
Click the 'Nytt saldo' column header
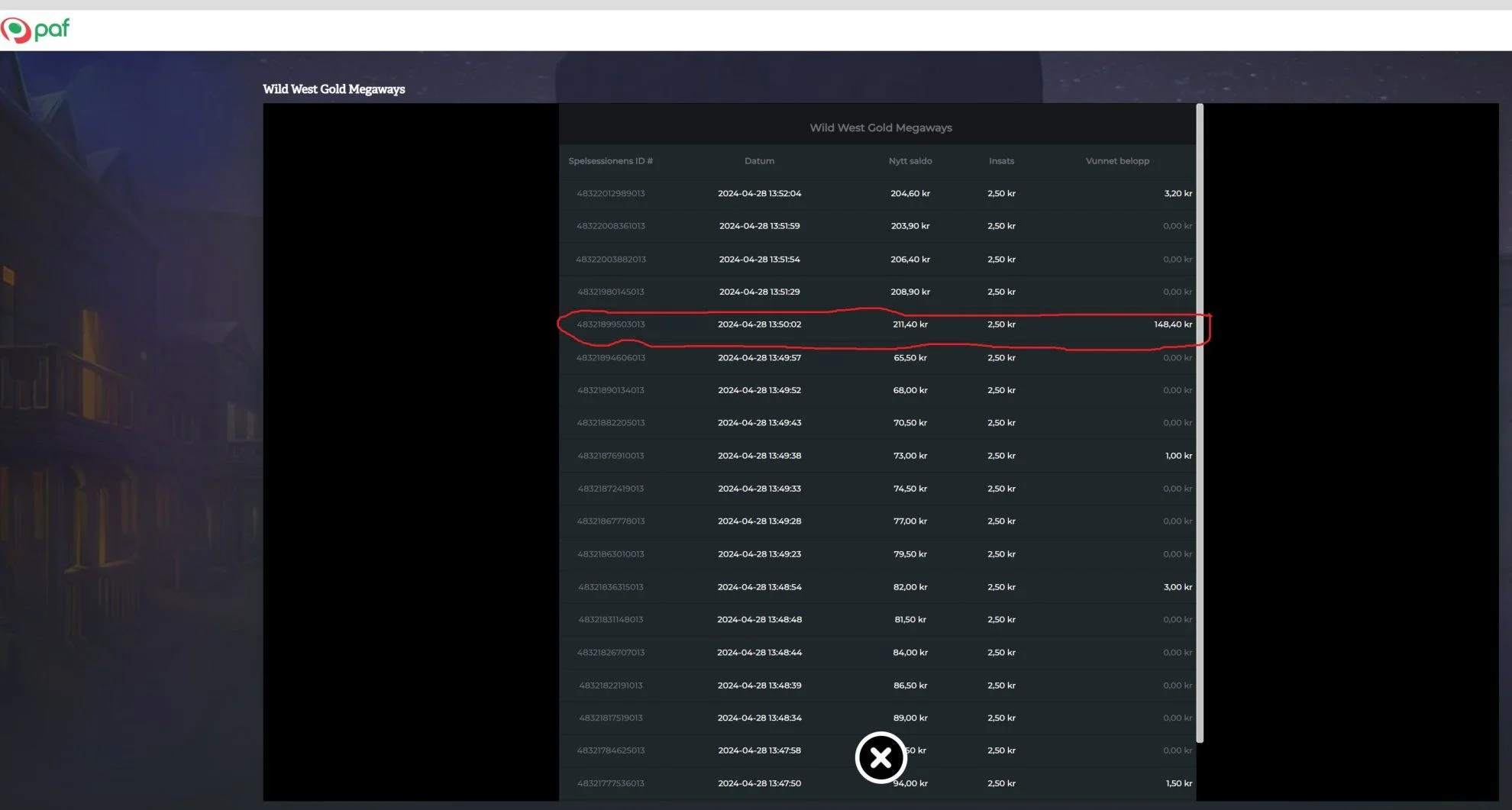pos(910,161)
